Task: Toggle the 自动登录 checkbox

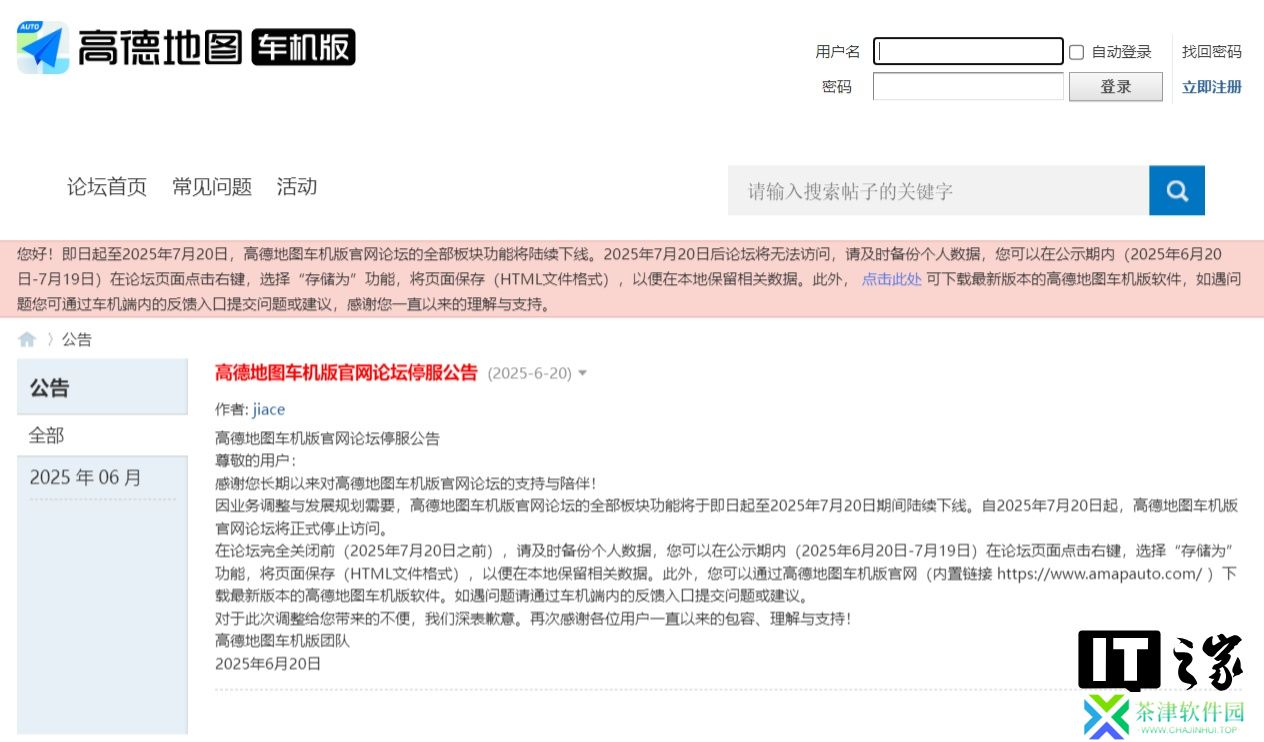Action: tap(1077, 52)
